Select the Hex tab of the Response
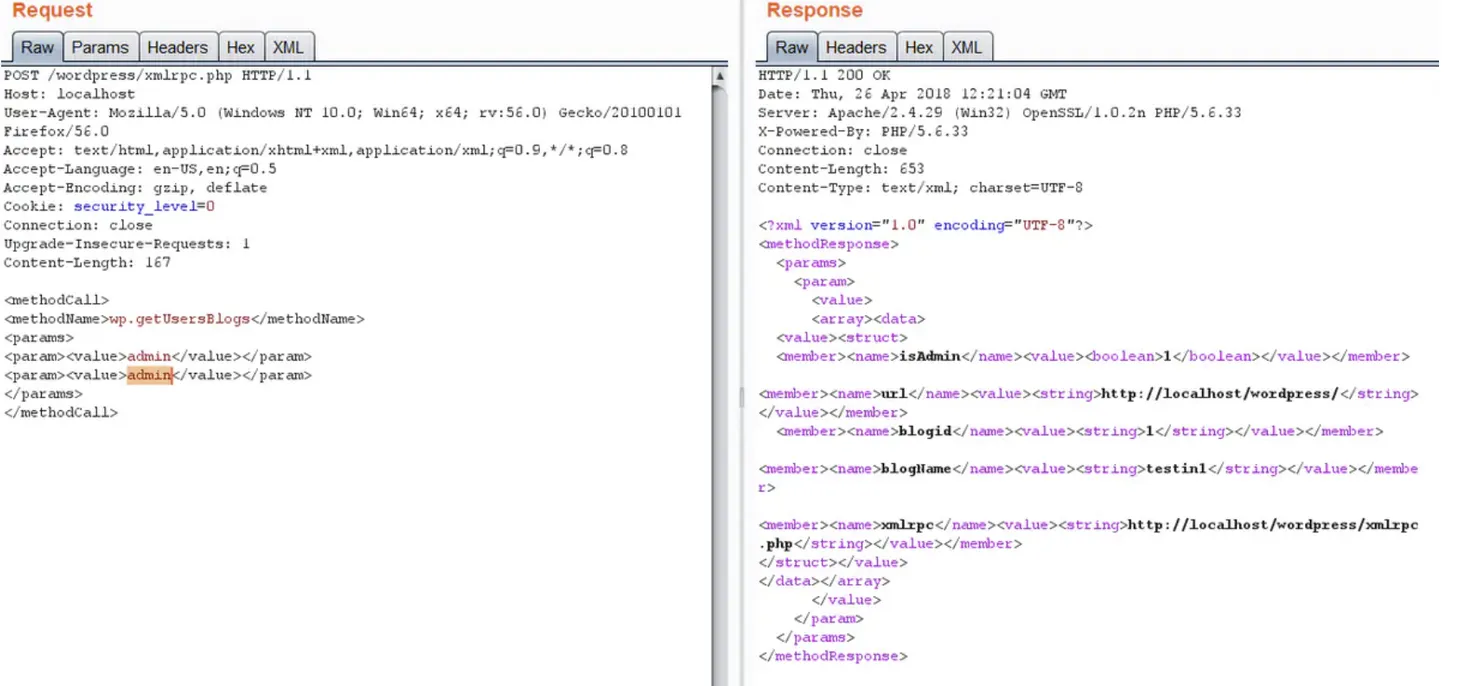Screen dimensions: 1469x686 click(918, 46)
